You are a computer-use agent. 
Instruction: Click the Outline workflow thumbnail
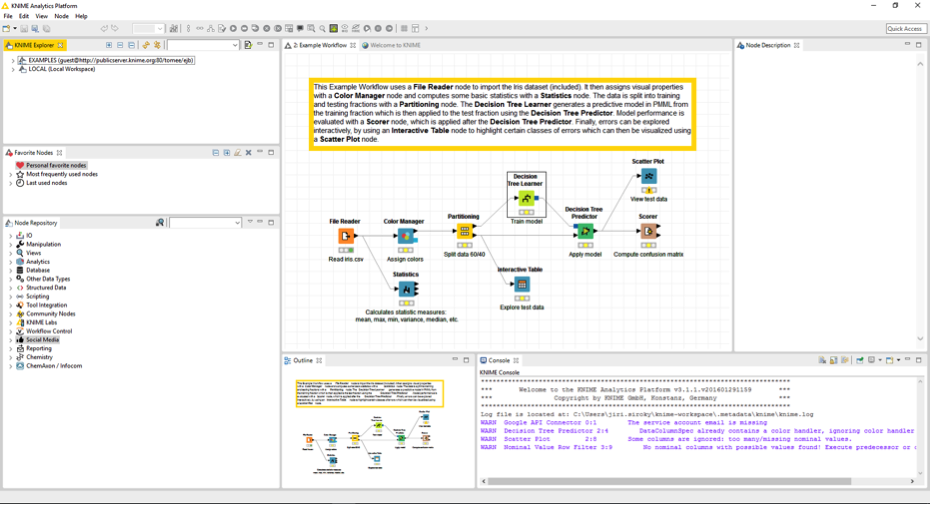coord(370,426)
